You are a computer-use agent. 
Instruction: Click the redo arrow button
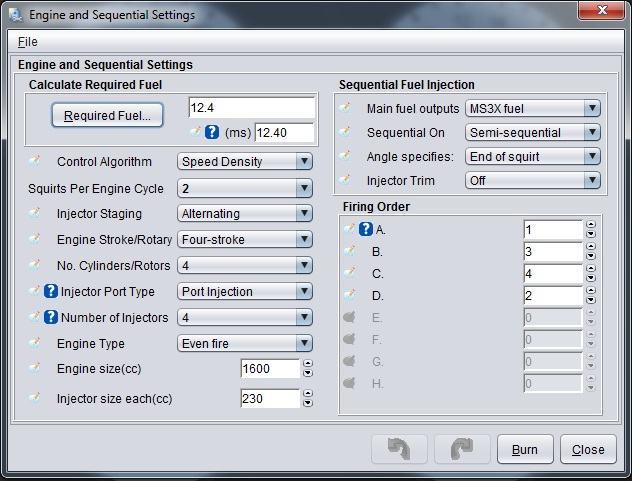click(x=462, y=449)
